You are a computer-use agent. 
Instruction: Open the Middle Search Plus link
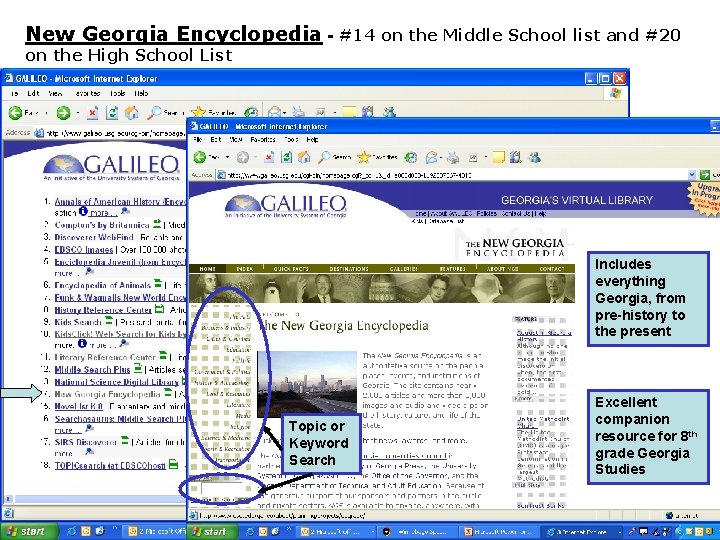click(92, 369)
